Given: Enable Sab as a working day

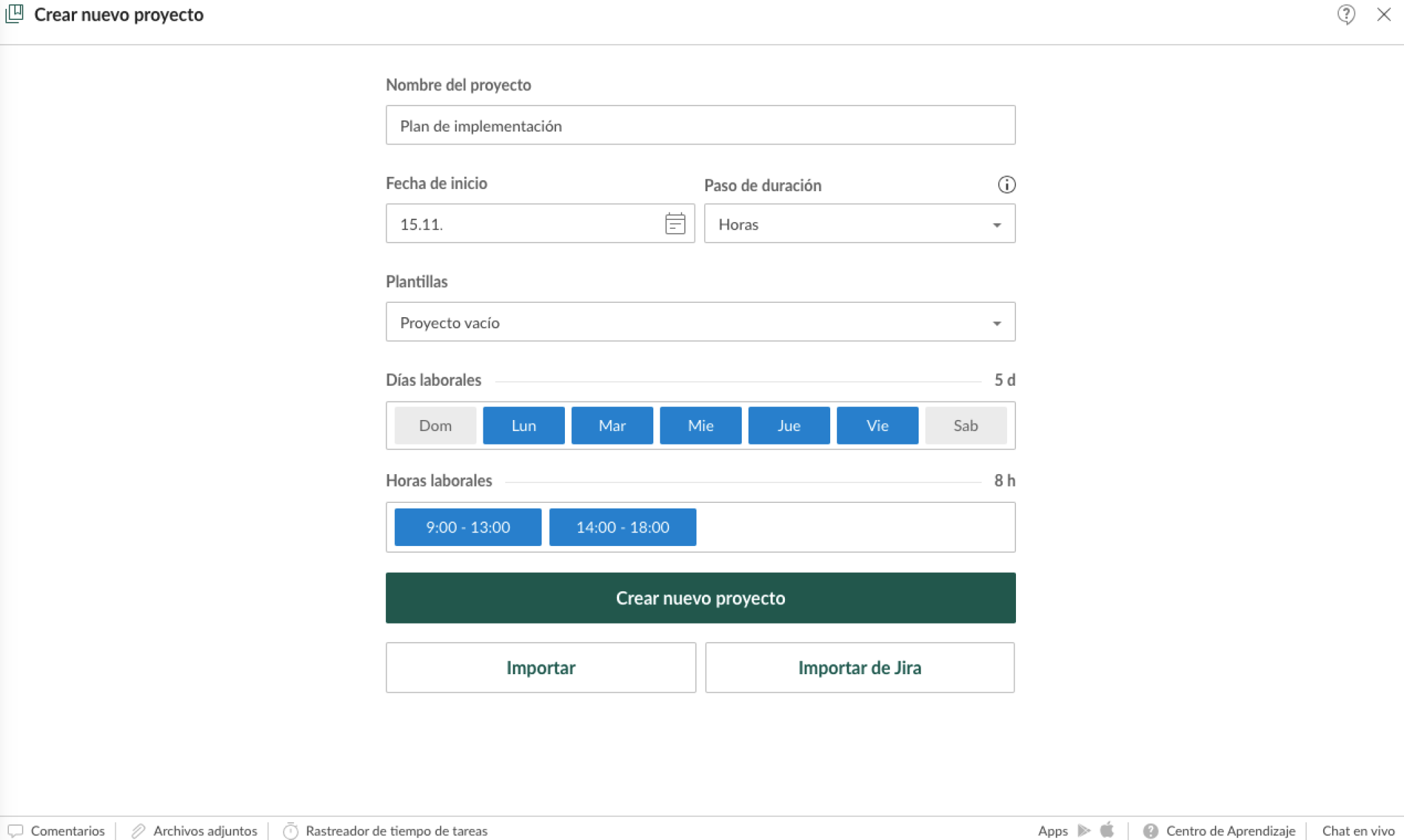Looking at the screenshot, I should (x=966, y=425).
